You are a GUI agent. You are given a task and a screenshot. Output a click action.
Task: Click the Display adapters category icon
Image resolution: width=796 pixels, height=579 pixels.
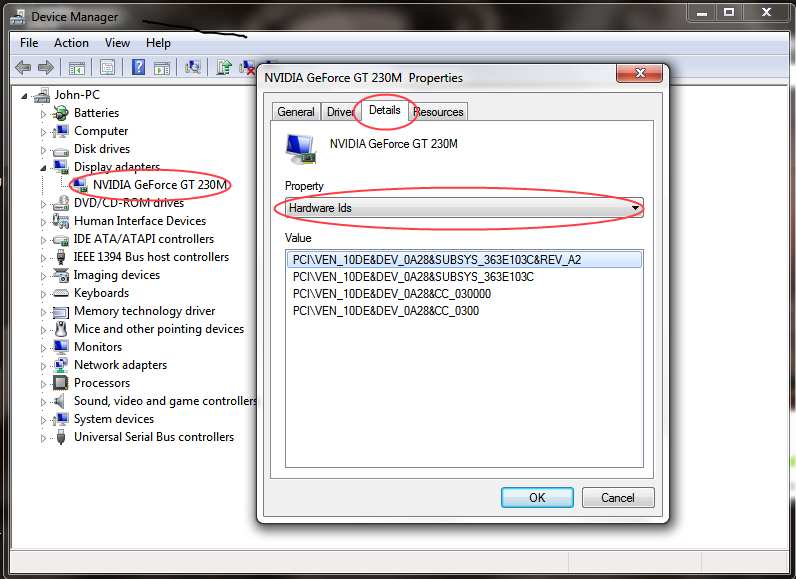[x=61, y=167]
